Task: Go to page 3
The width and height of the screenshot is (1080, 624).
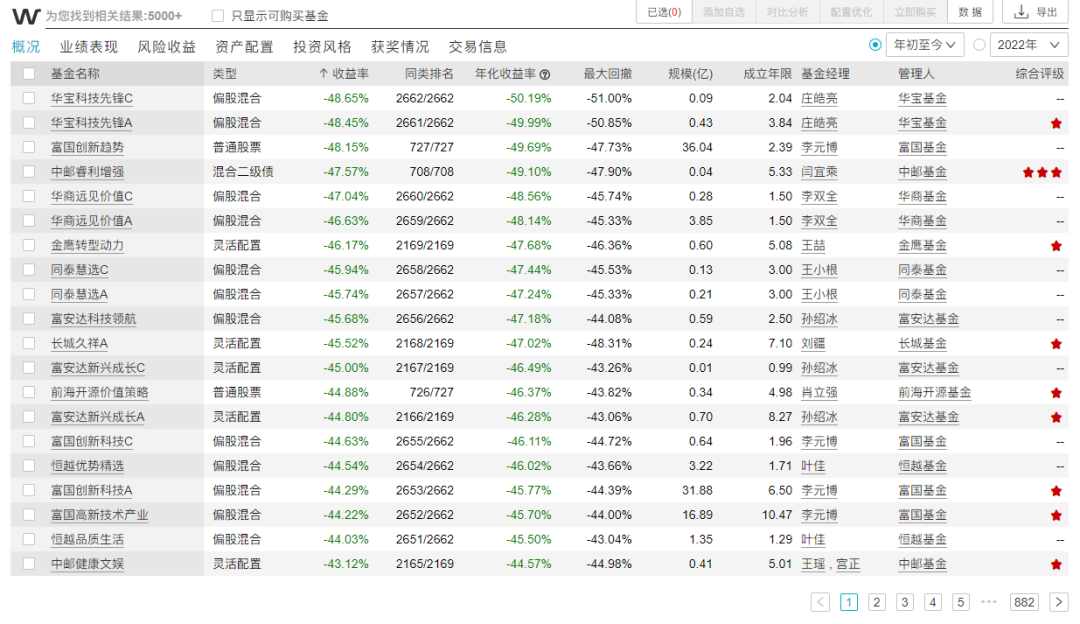Action: click(904, 602)
